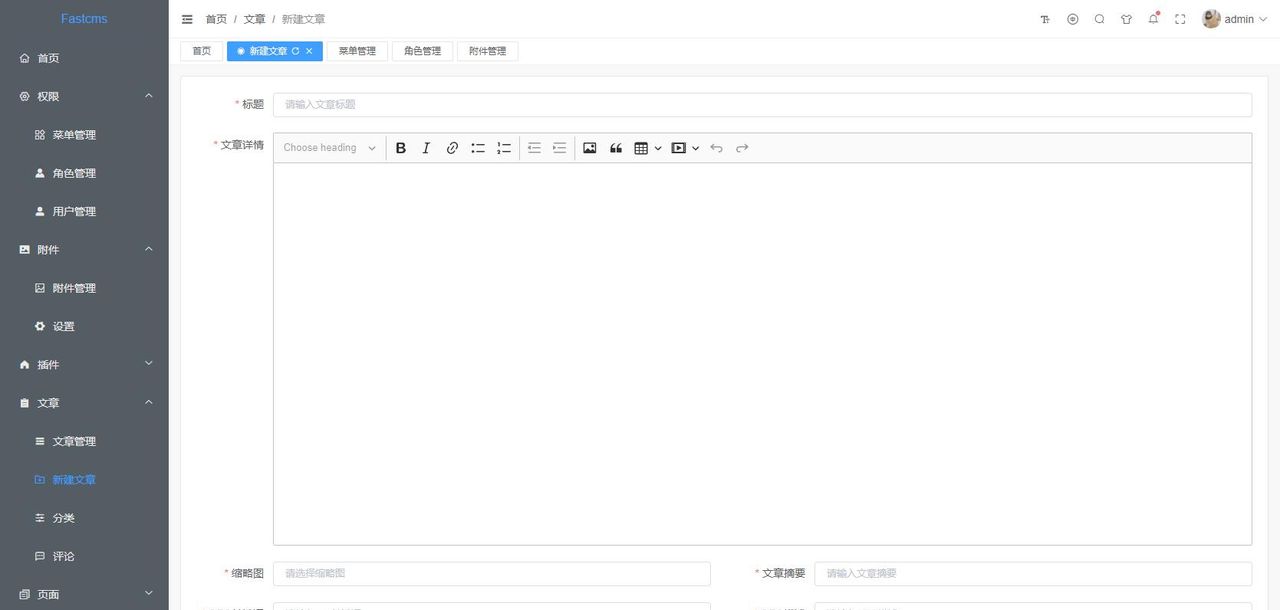The height and width of the screenshot is (610, 1280).
Task: Undo the last editor action
Action: coord(716,147)
